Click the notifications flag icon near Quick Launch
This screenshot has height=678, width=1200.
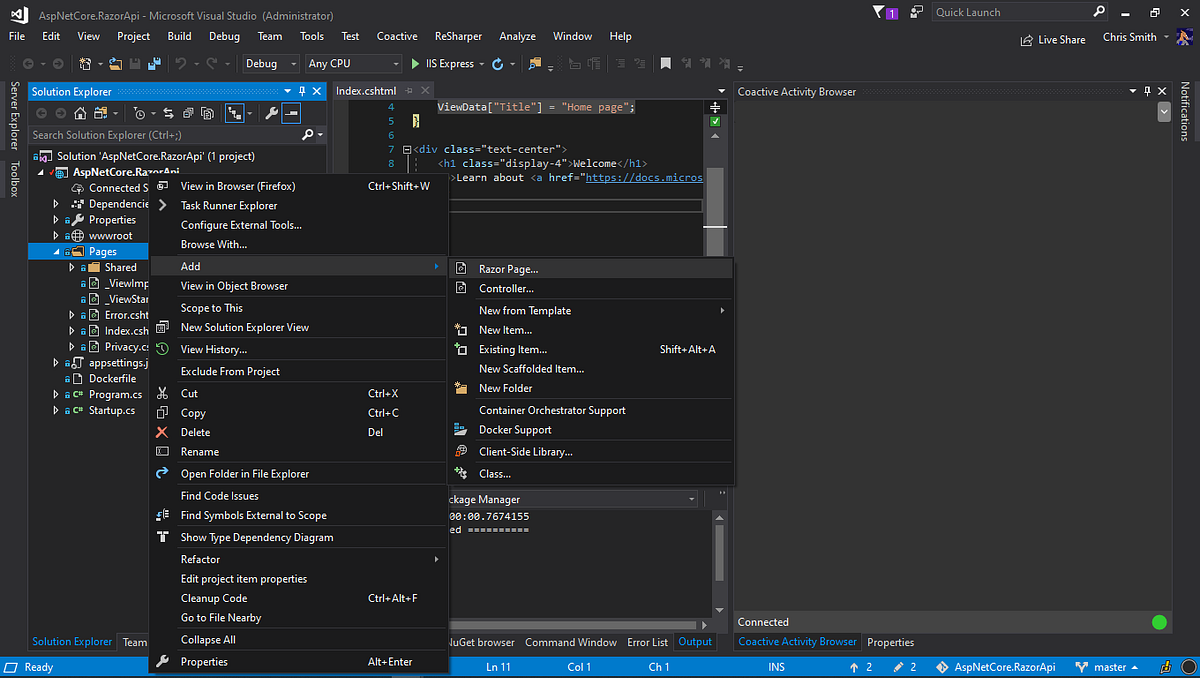coord(877,12)
